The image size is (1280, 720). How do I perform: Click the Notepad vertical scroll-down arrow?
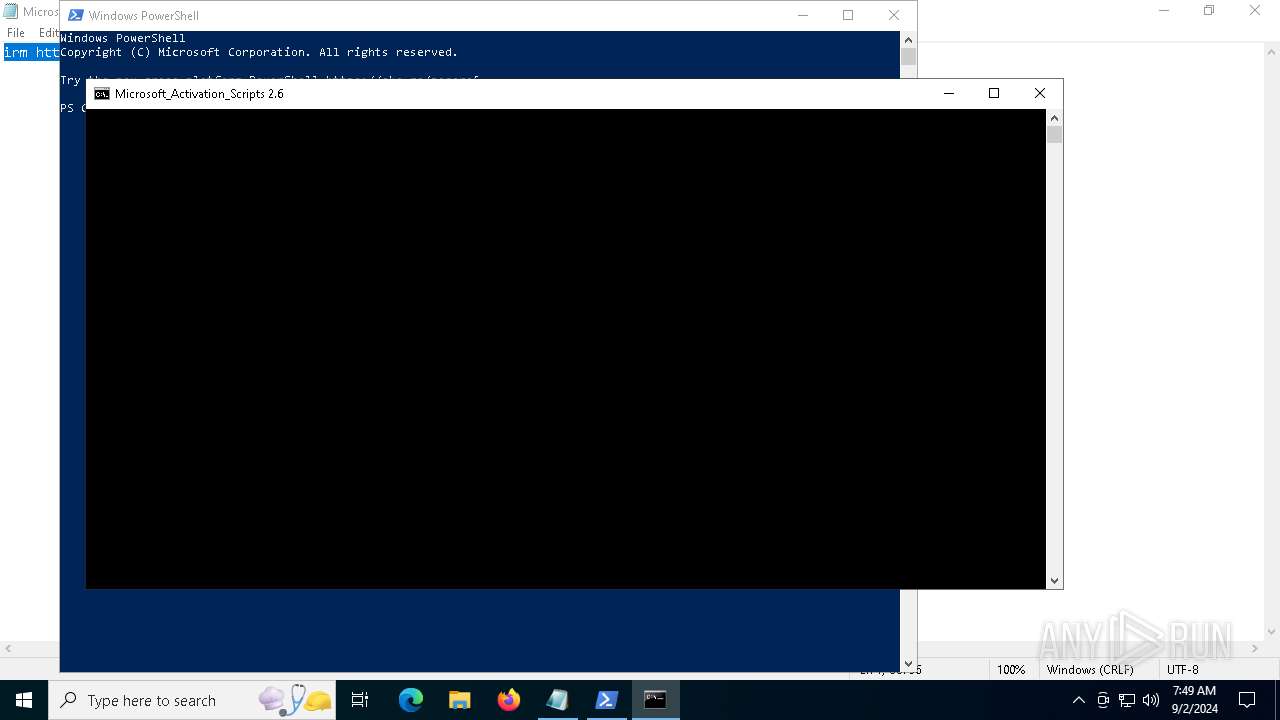(x=1271, y=632)
